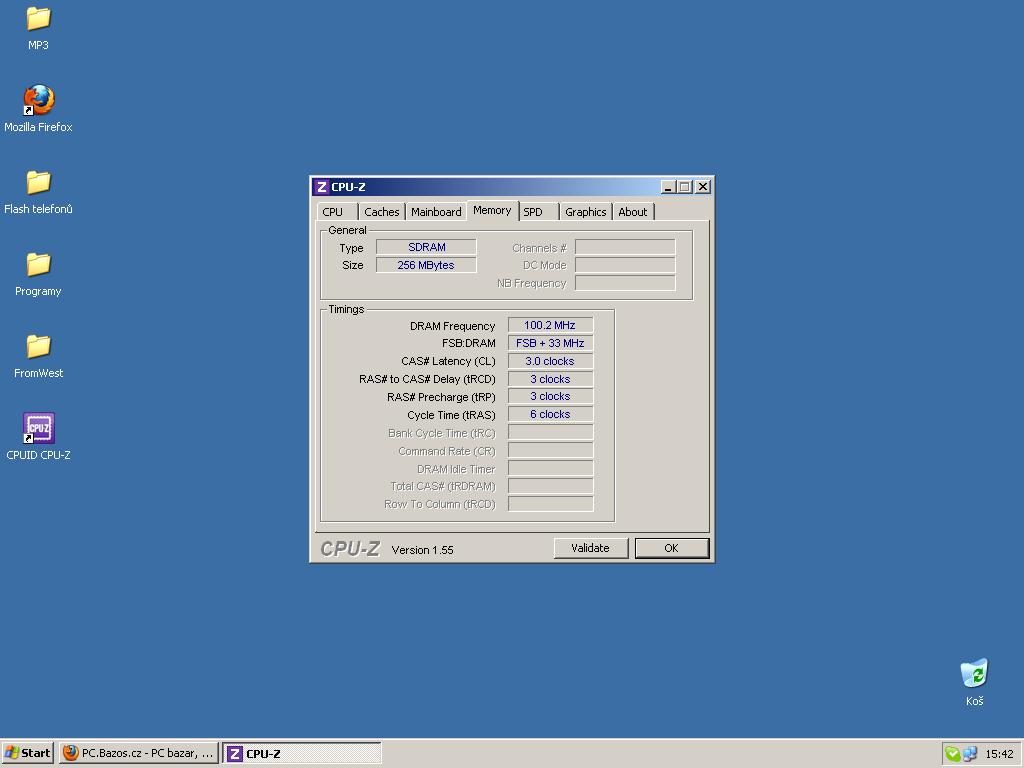The width and height of the screenshot is (1024, 768).
Task: Open the Mainboard tab
Action: 436,212
